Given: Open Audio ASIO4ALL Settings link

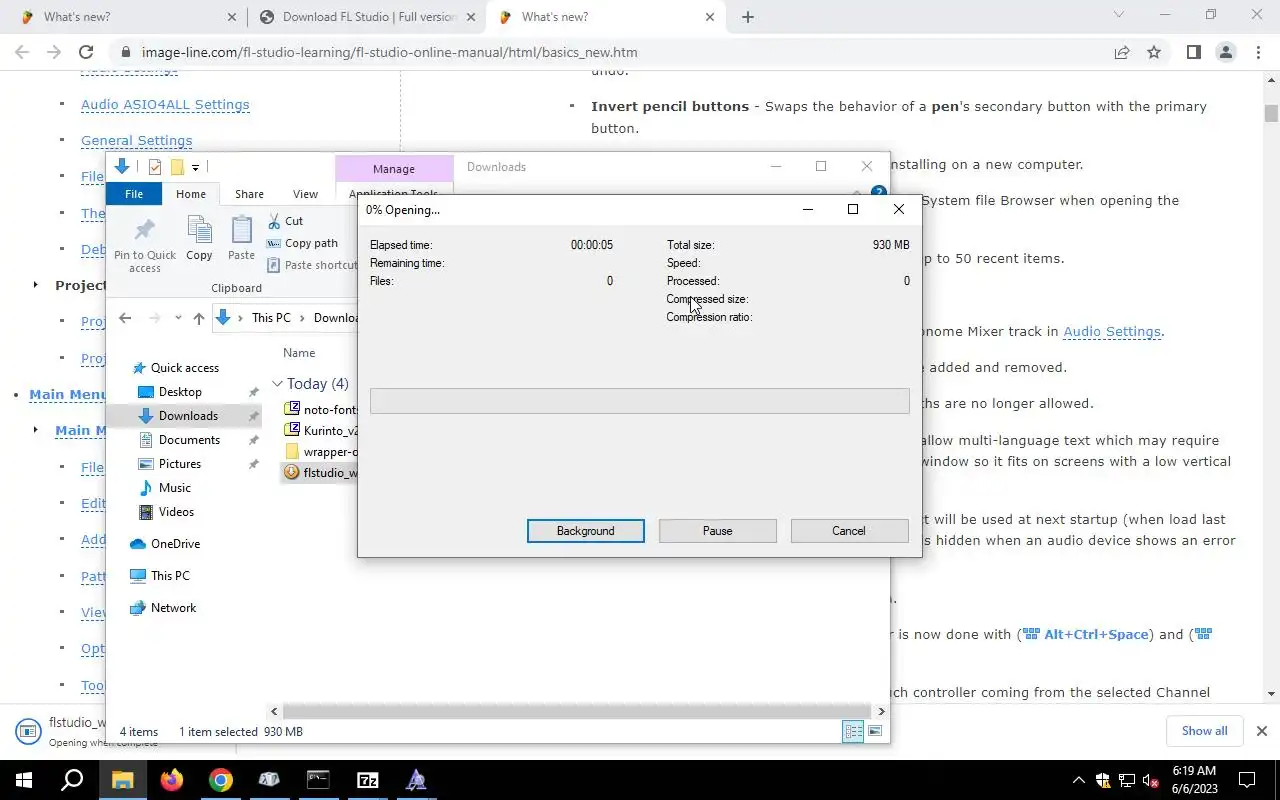Looking at the screenshot, I should [165, 104].
